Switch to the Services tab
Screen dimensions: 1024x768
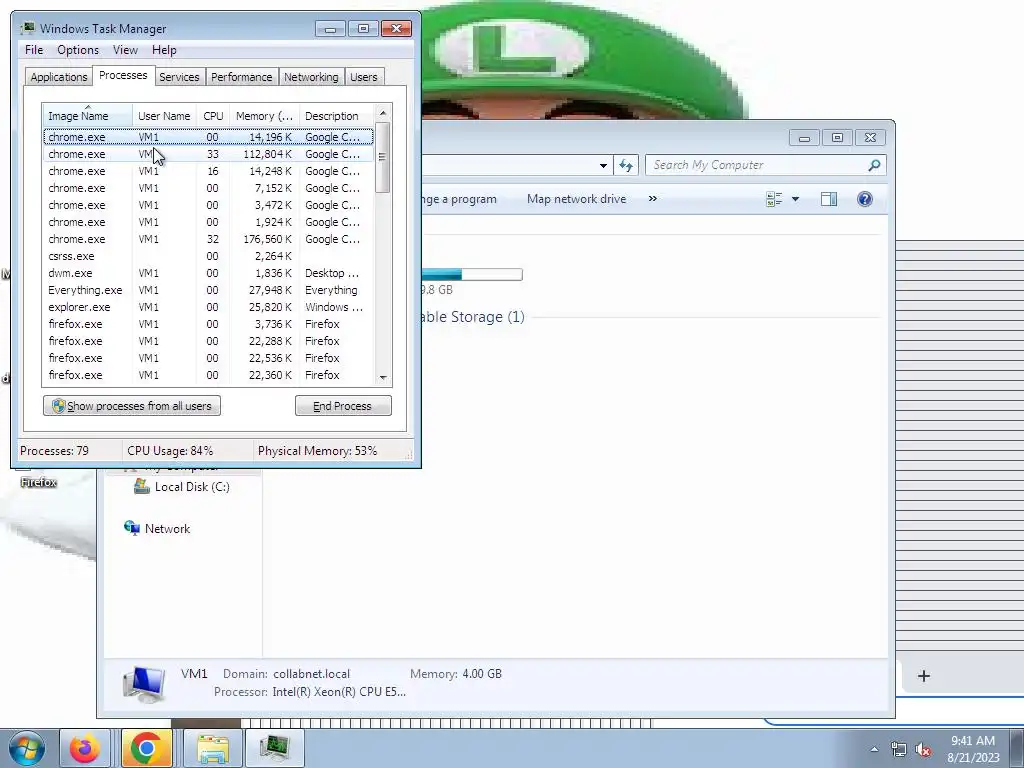(x=179, y=77)
